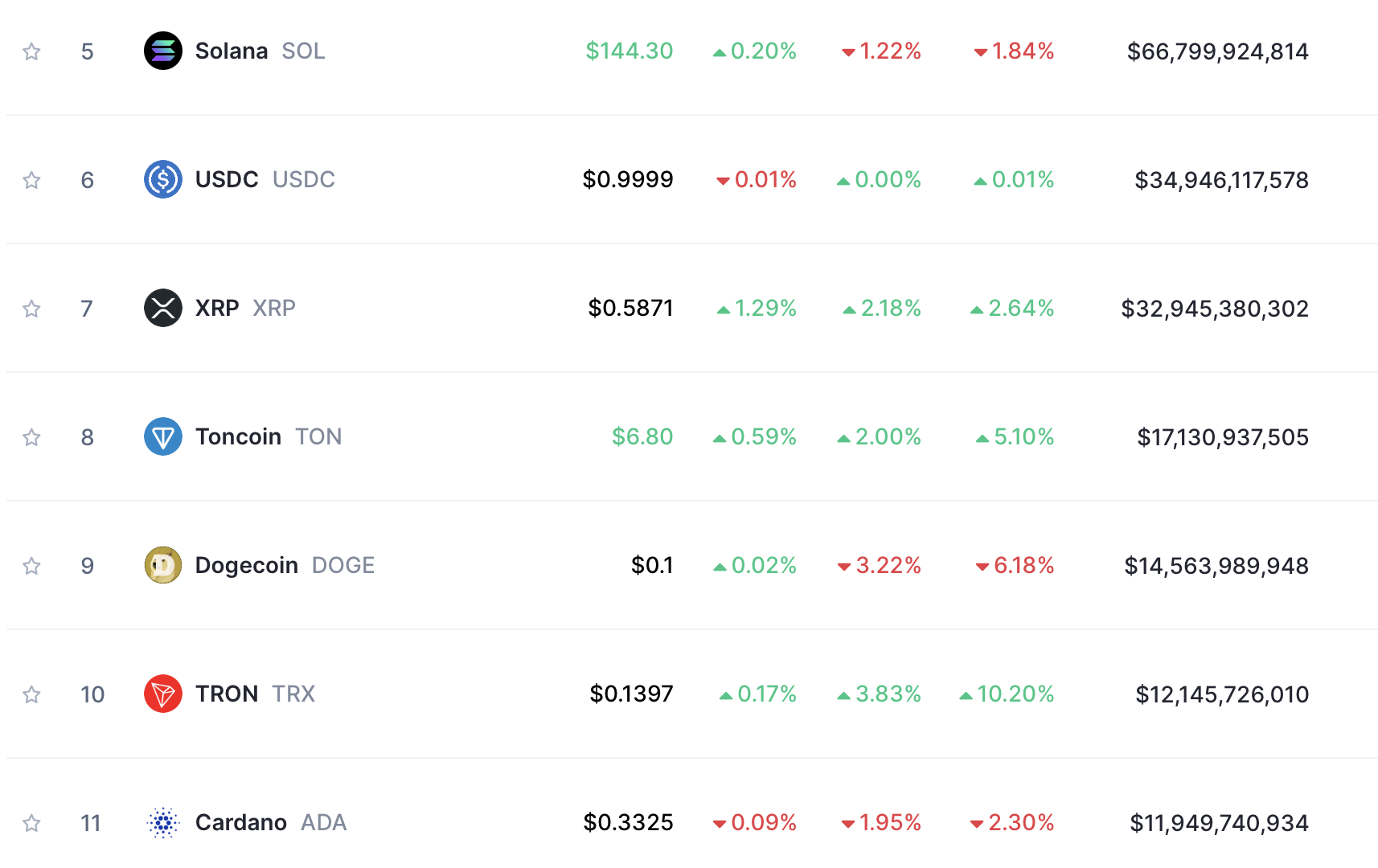Toggle the watchlist star for XRP

pos(31,309)
